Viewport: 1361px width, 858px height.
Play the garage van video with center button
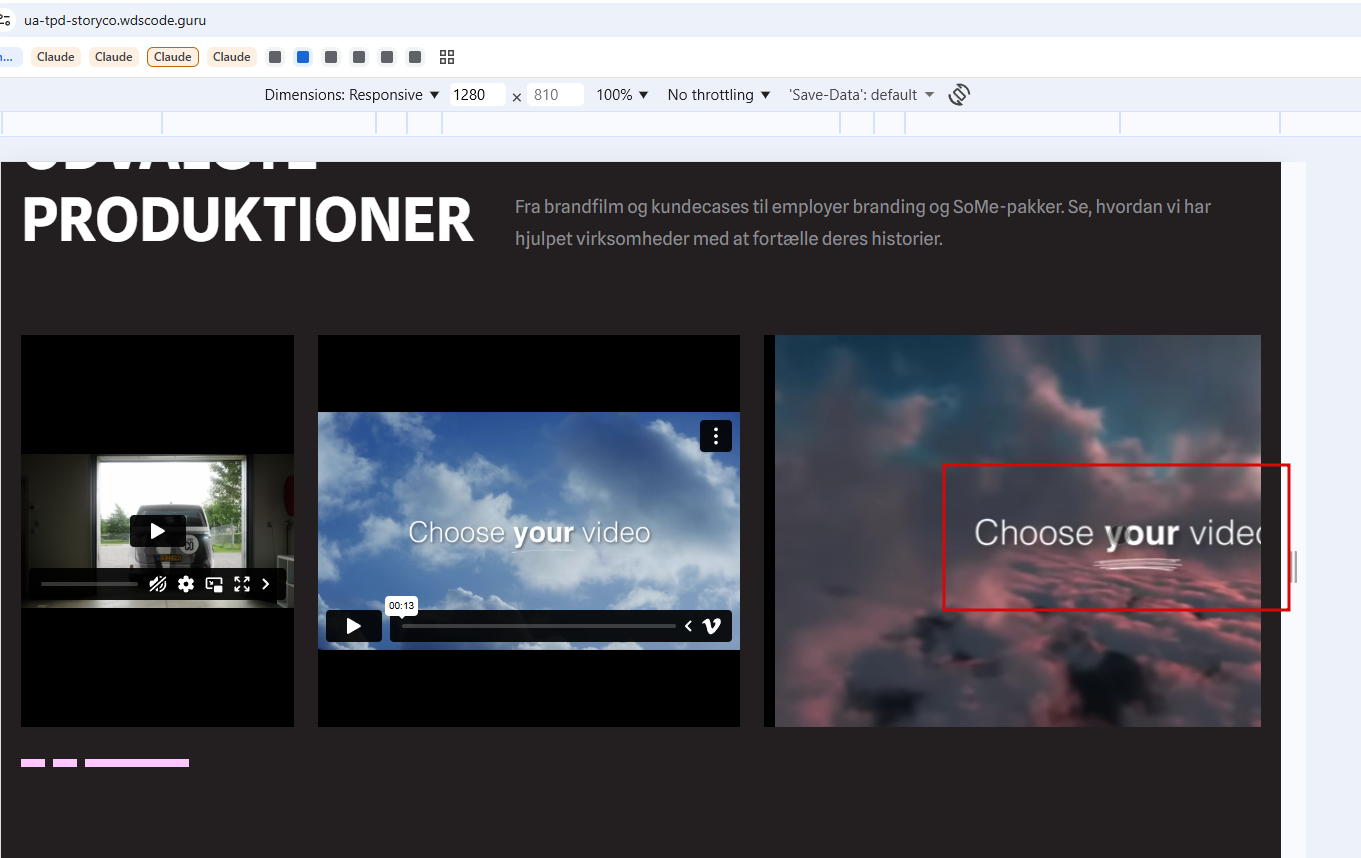[x=157, y=531]
